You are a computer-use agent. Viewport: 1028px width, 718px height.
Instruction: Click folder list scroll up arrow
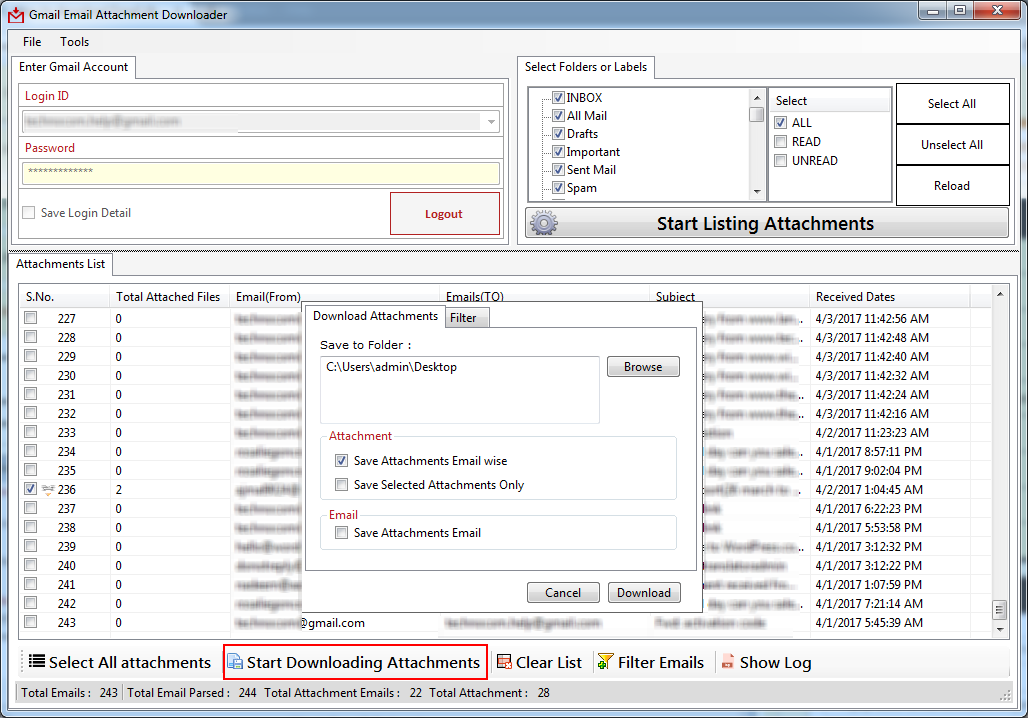[757, 98]
